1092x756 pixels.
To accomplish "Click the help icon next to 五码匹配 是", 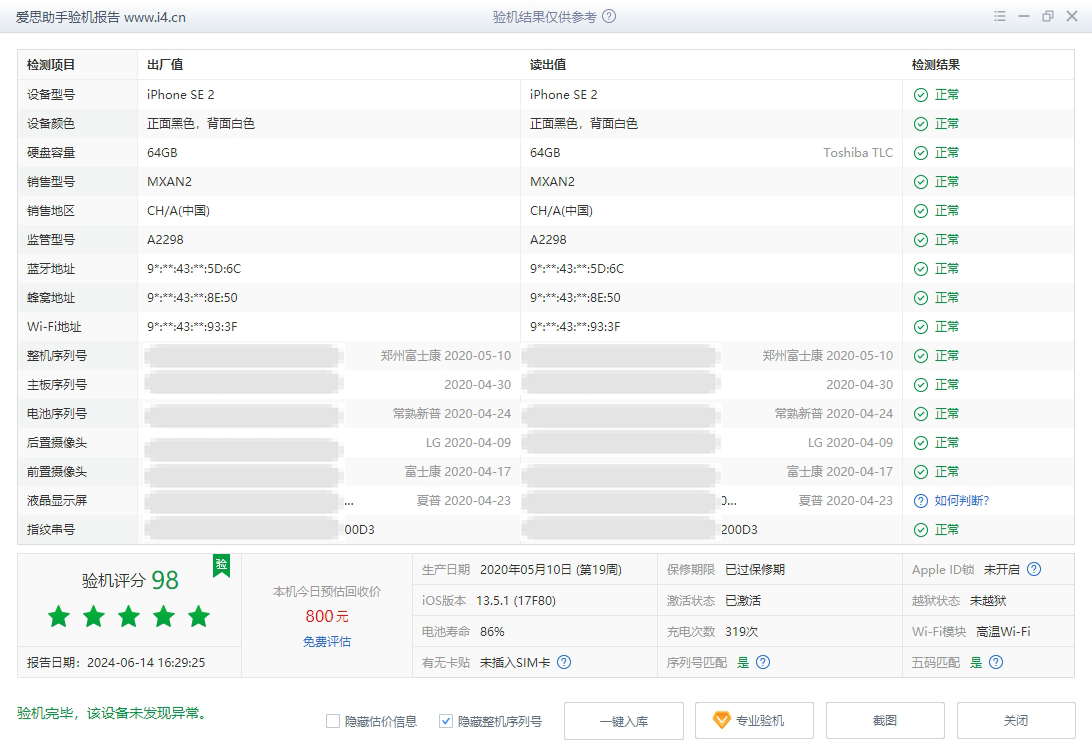I will click(996, 662).
